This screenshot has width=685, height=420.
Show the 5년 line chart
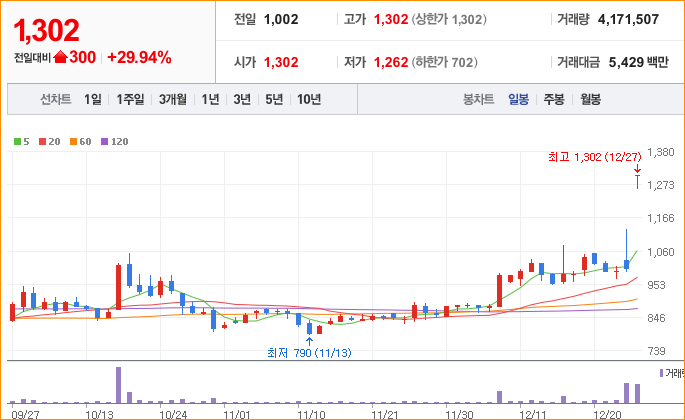point(274,99)
